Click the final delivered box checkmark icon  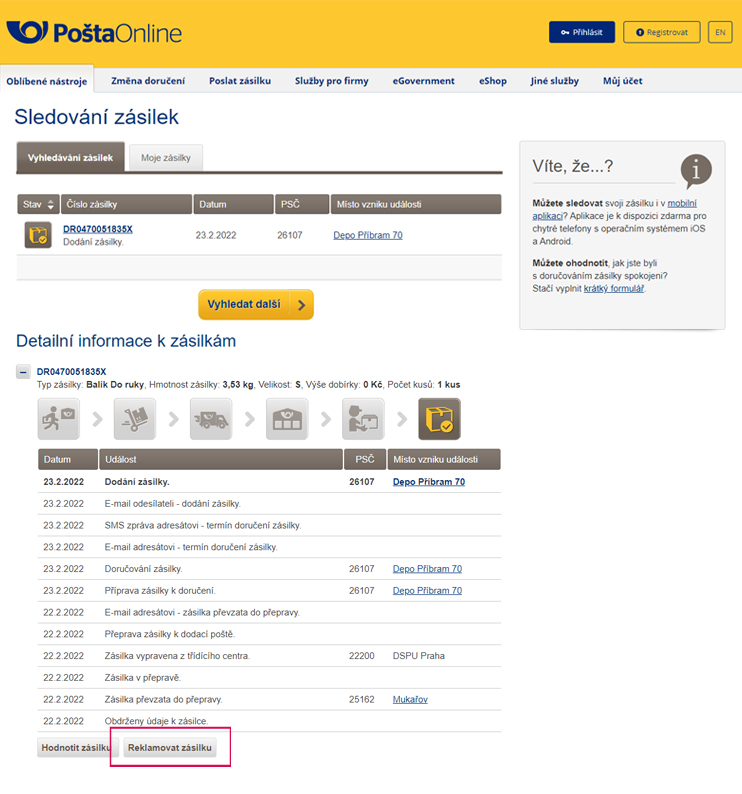pos(439,419)
